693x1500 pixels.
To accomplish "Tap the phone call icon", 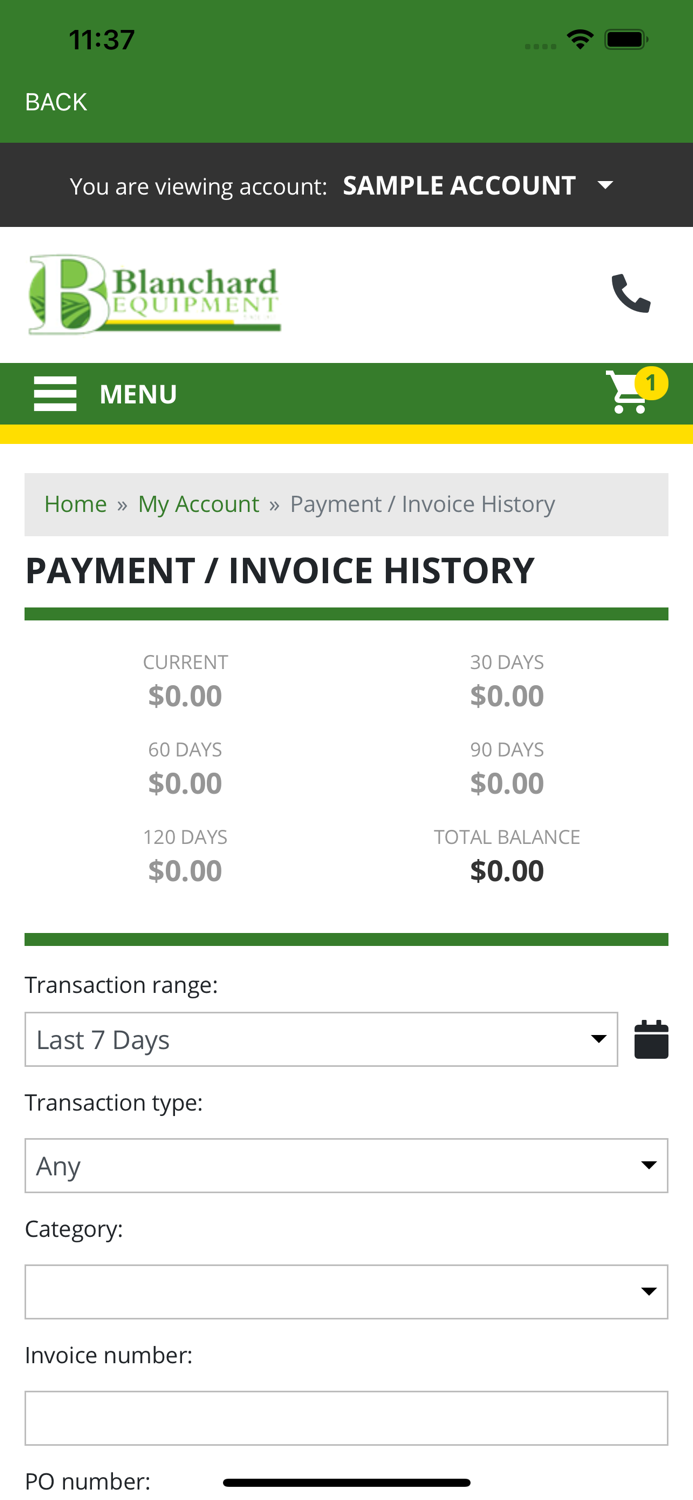I will 630,292.
